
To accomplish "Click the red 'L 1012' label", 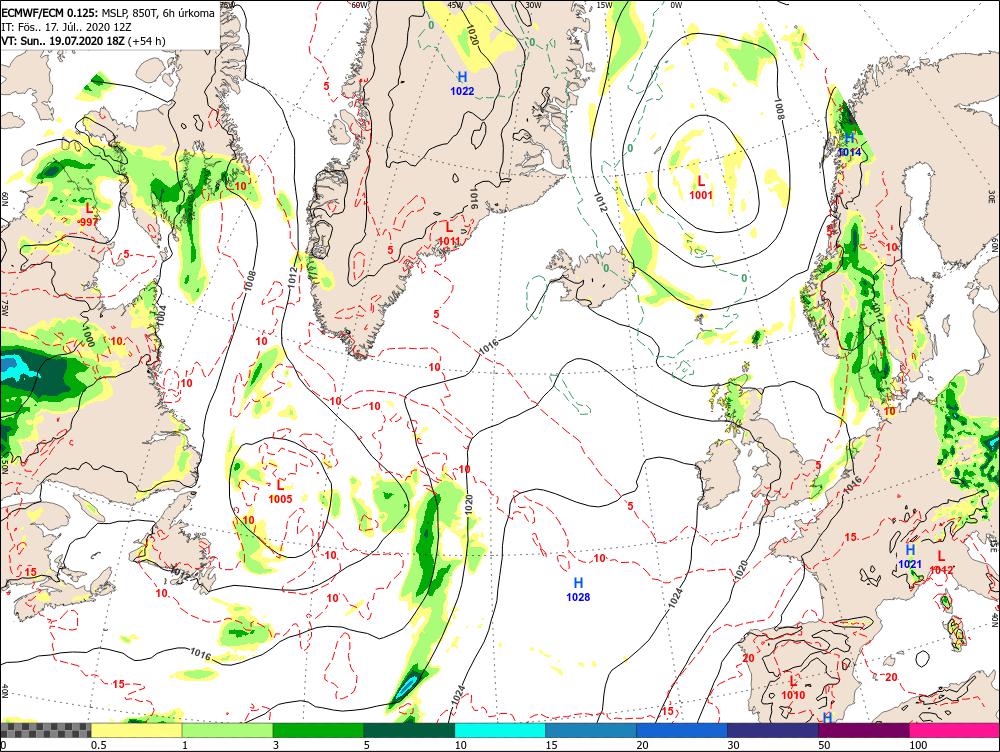I will (x=941, y=563).
